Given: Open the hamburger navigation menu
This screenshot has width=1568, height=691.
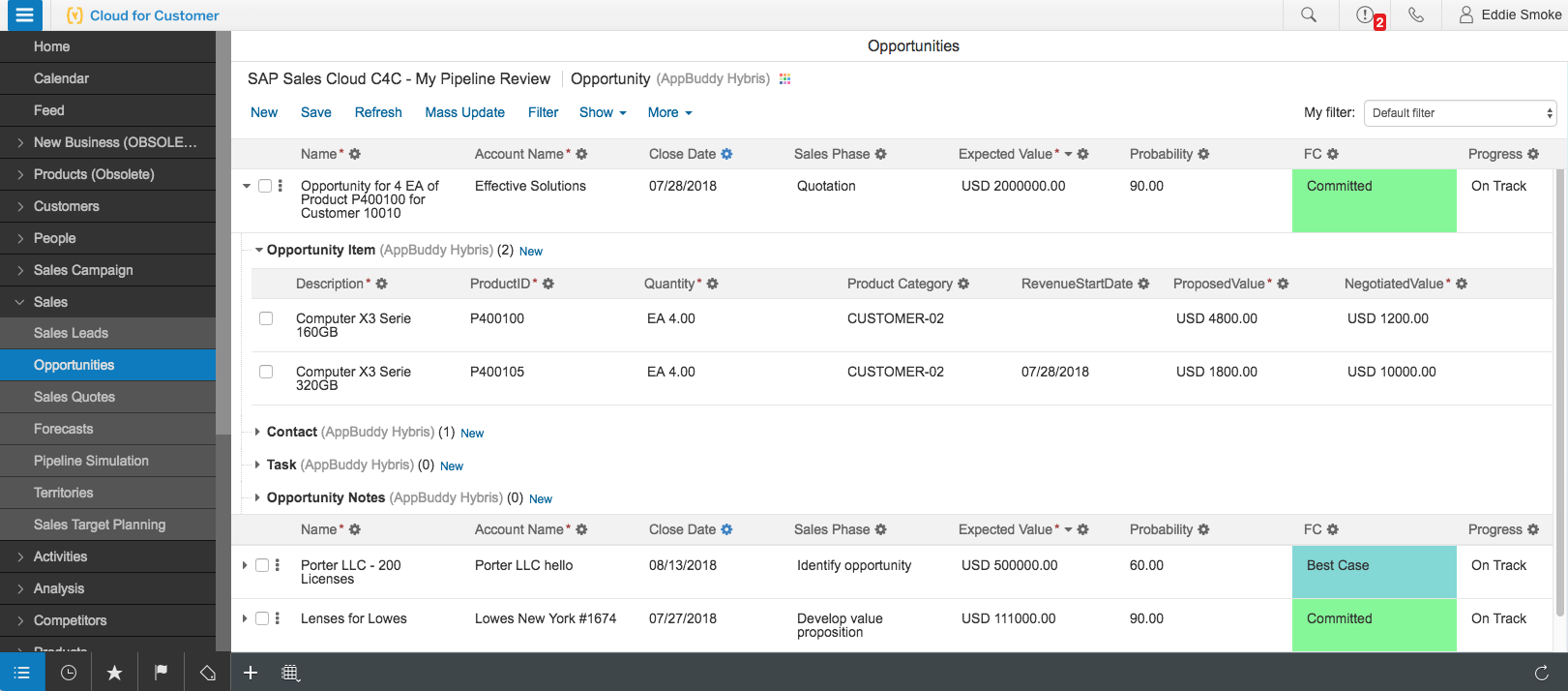Looking at the screenshot, I should coord(24,15).
